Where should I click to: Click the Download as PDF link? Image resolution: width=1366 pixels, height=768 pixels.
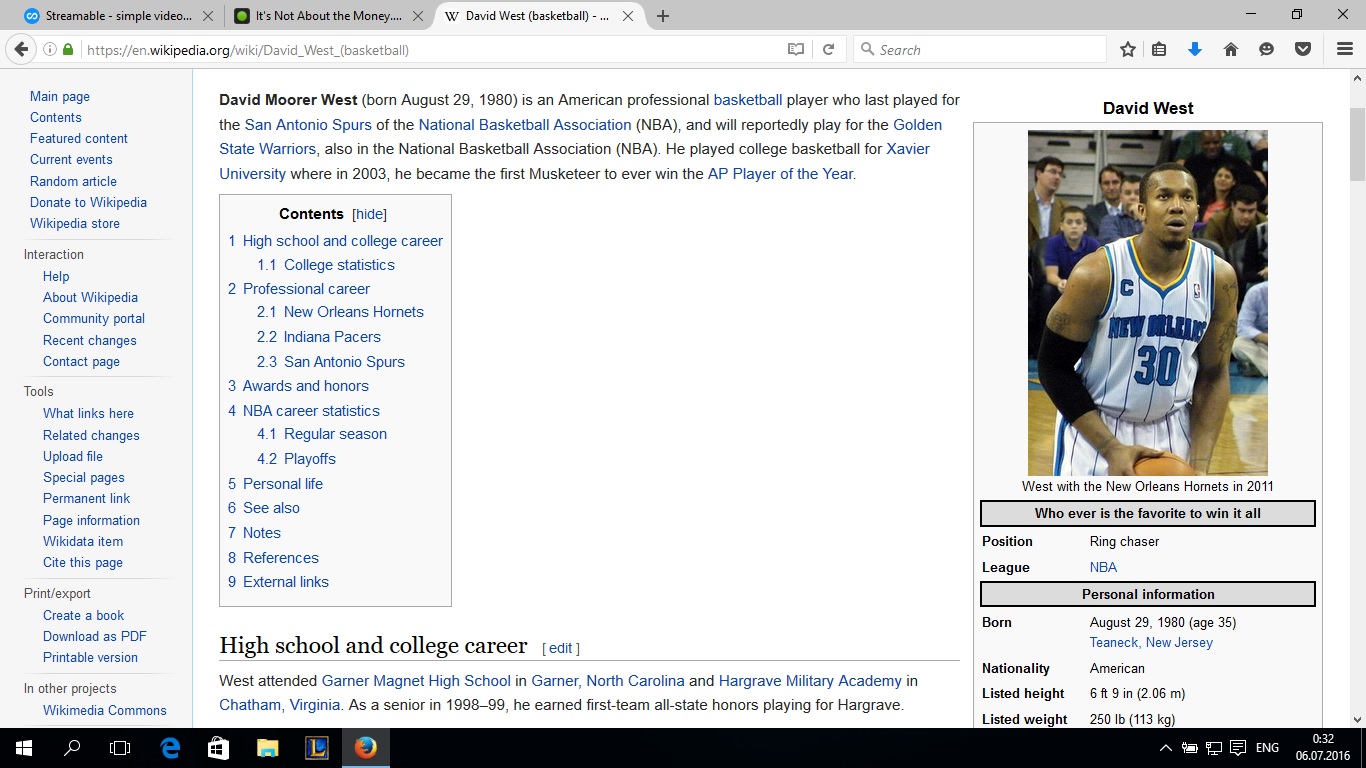pyautogui.click(x=95, y=636)
